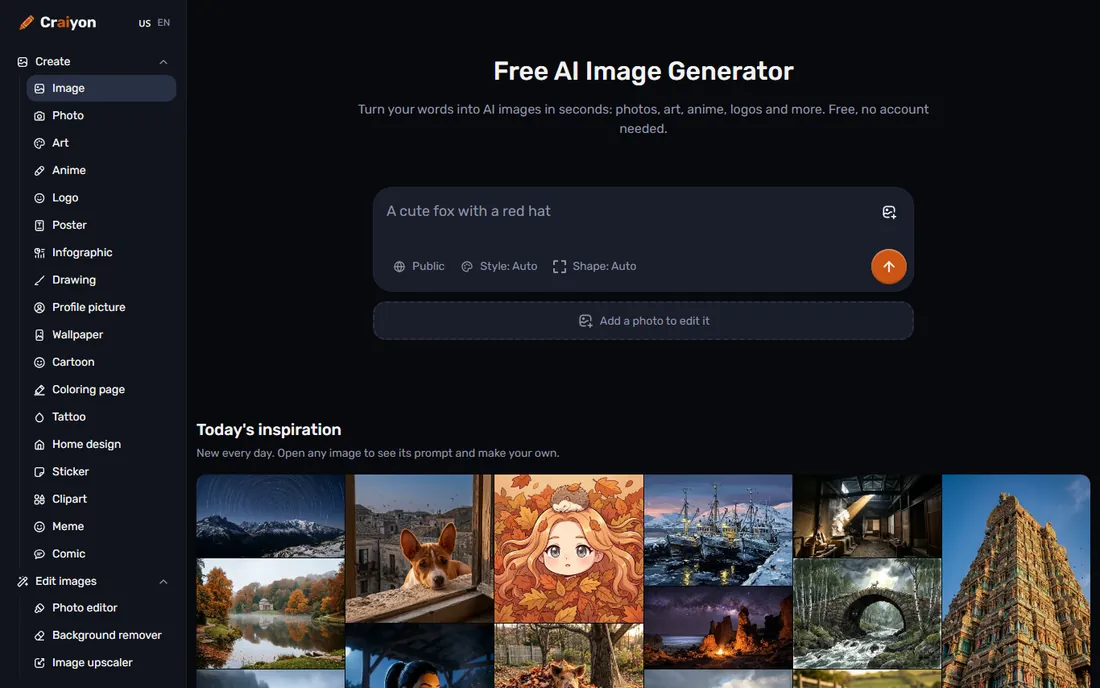Click the add image icon in prompt box
The width and height of the screenshot is (1100, 688).
tap(889, 212)
